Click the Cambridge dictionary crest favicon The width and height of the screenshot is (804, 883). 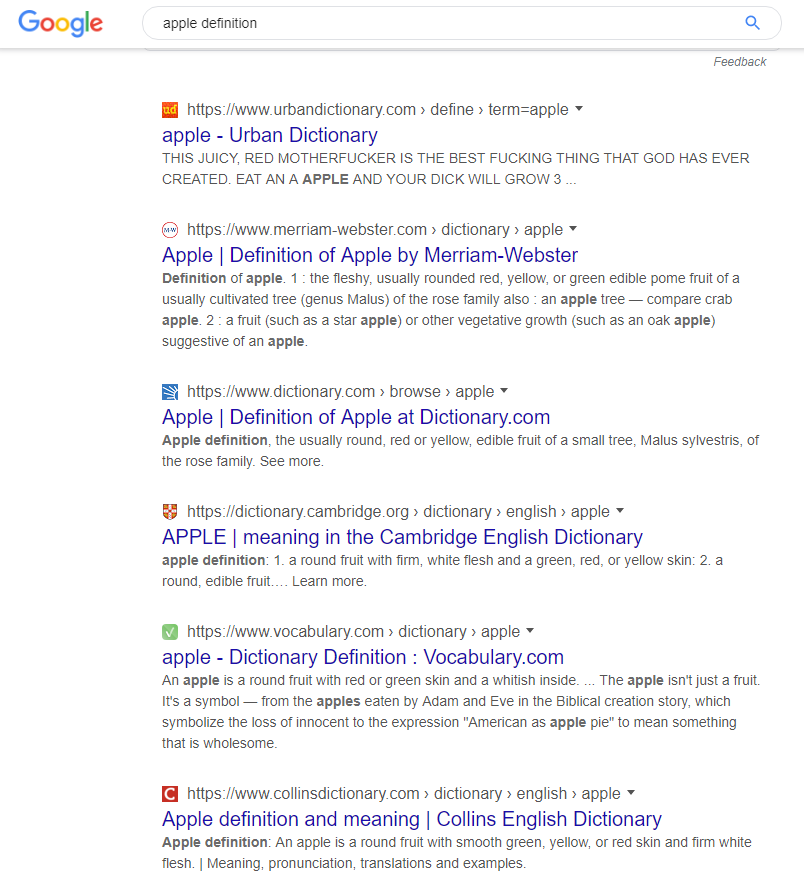(x=170, y=511)
